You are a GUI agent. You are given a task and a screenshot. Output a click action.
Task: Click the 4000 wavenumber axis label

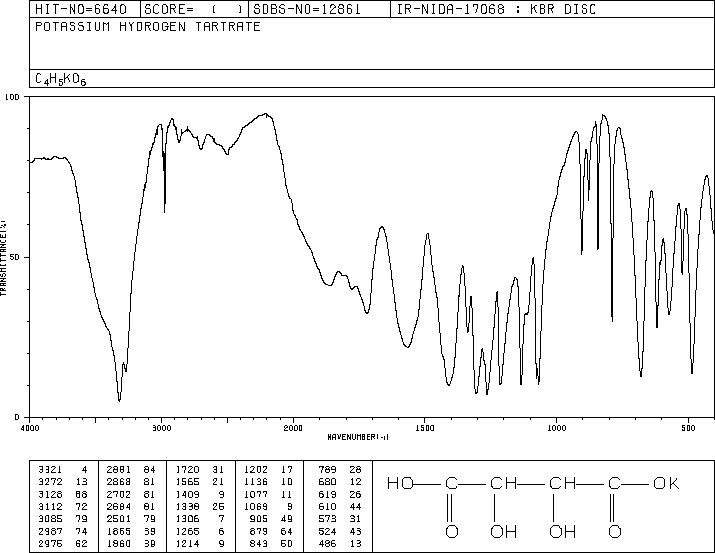(30, 428)
